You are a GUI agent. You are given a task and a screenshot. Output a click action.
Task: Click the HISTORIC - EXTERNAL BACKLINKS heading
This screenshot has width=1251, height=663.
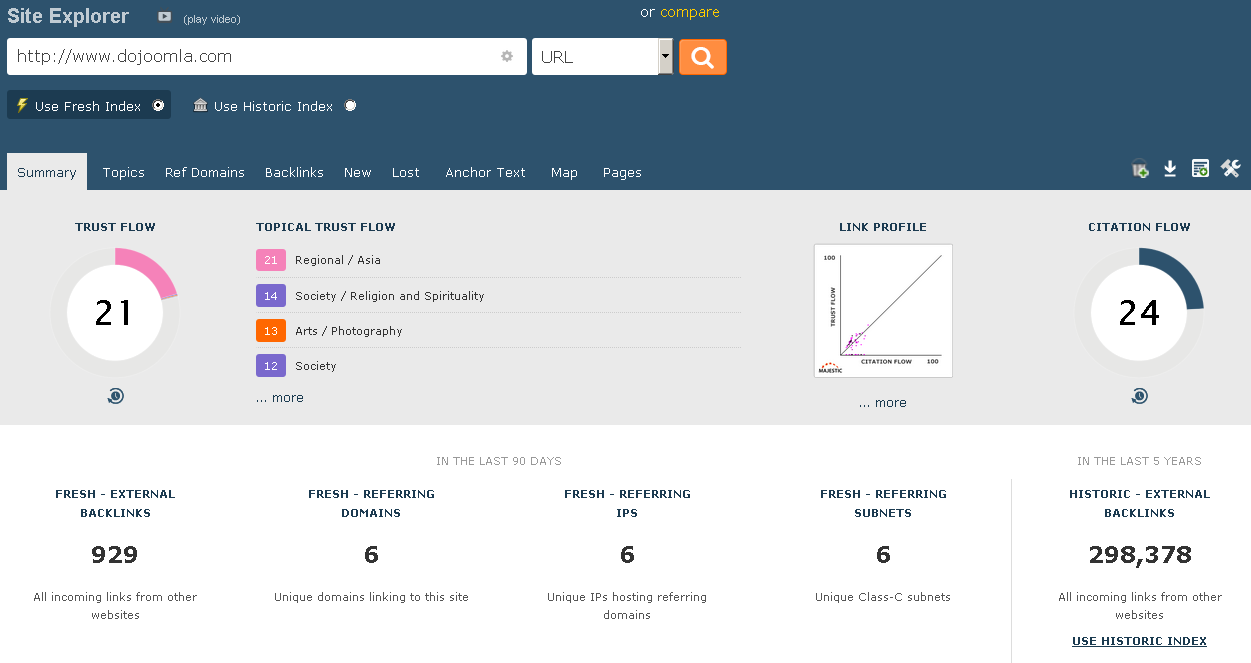tap(1139, 503)
